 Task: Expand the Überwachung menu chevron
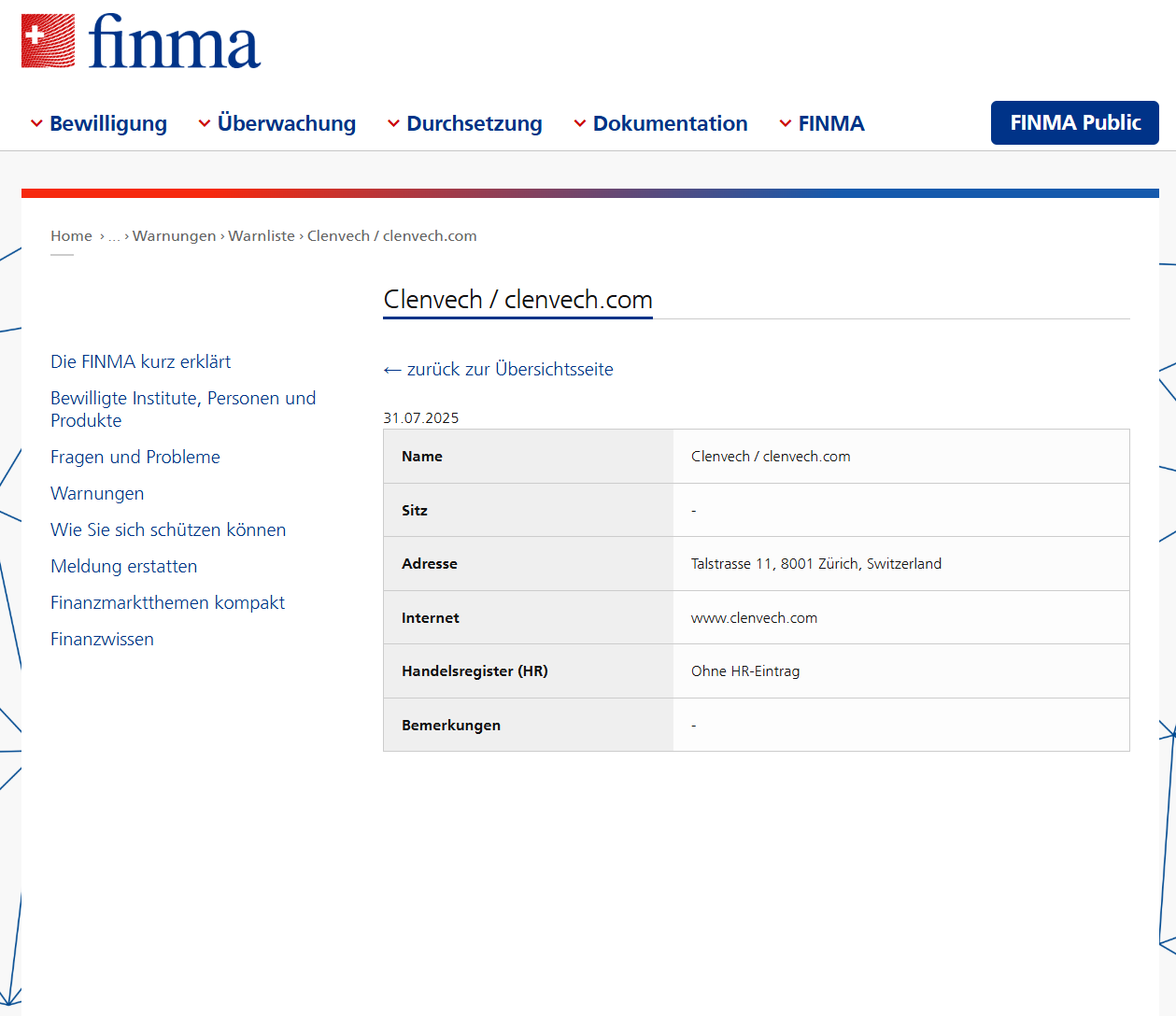(205, 123)
